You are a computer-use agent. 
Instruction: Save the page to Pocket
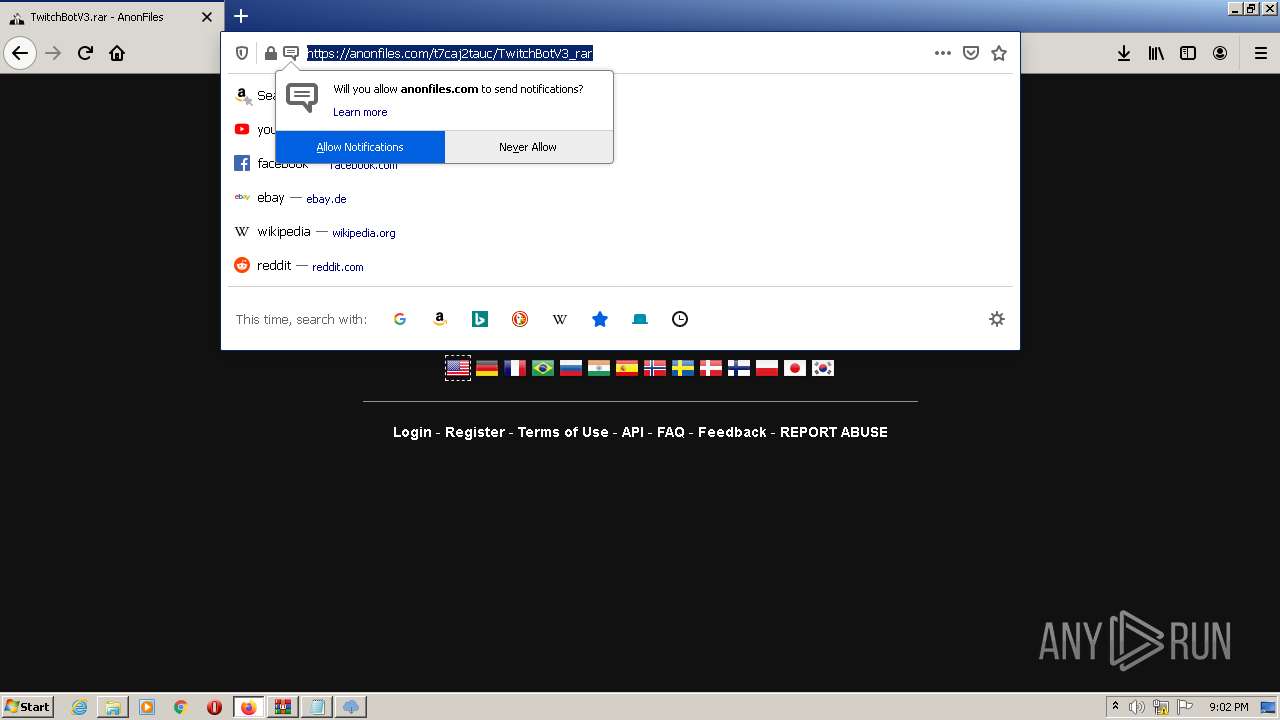(x=971, y=53)
